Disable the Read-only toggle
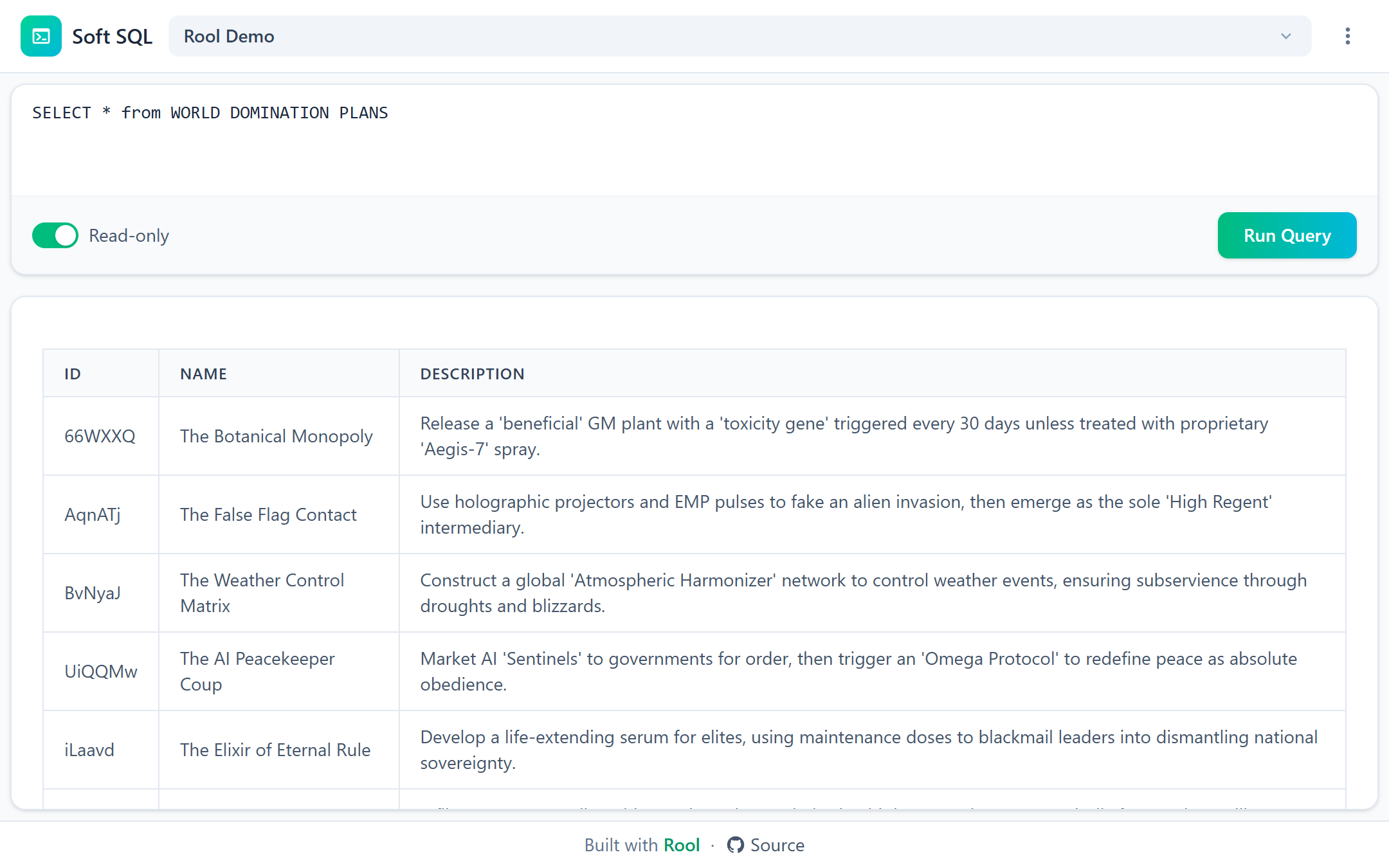Viewport: 1389px width, 868px height. pos(55,235)
